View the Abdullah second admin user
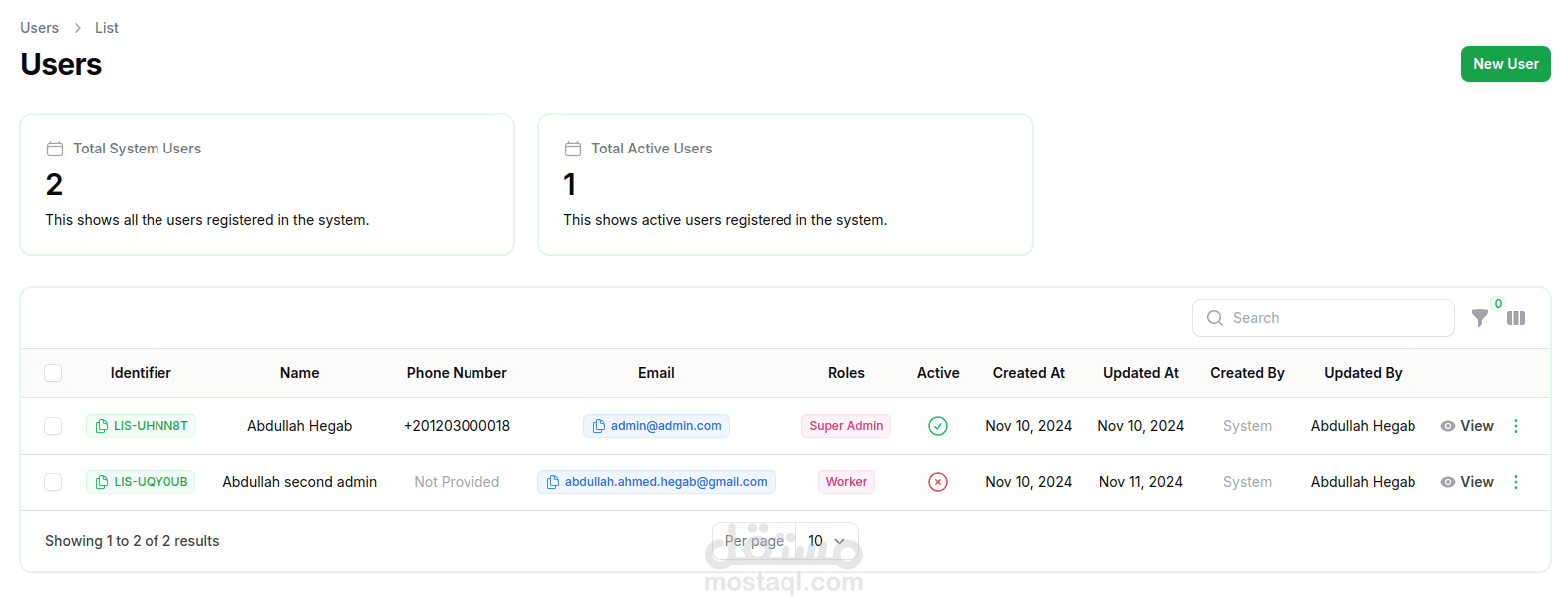This screenshot has height=608, width=1568. [1467, 482]
